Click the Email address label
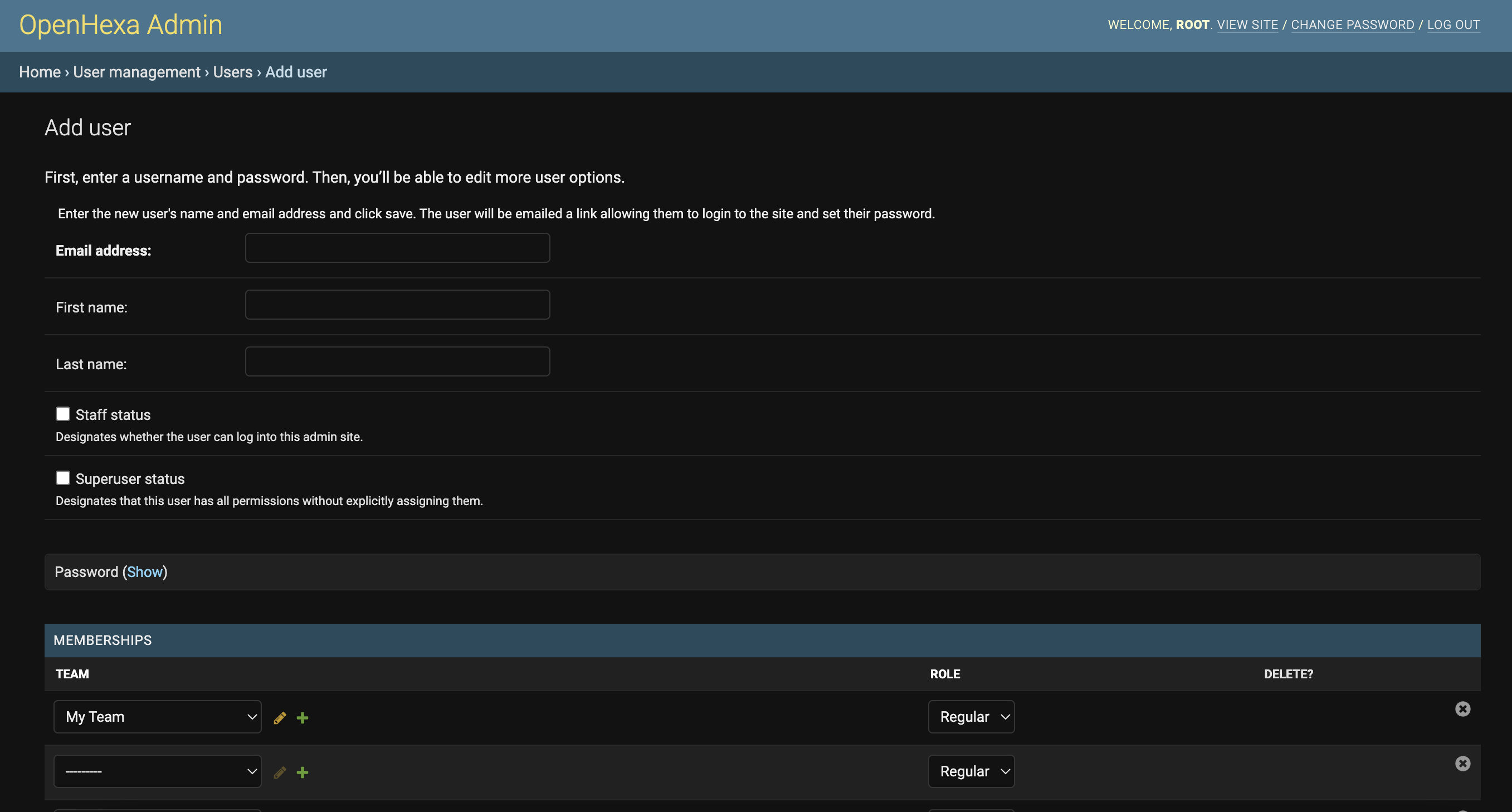This screenshot has height=812, width=1512. click(103, 251)
